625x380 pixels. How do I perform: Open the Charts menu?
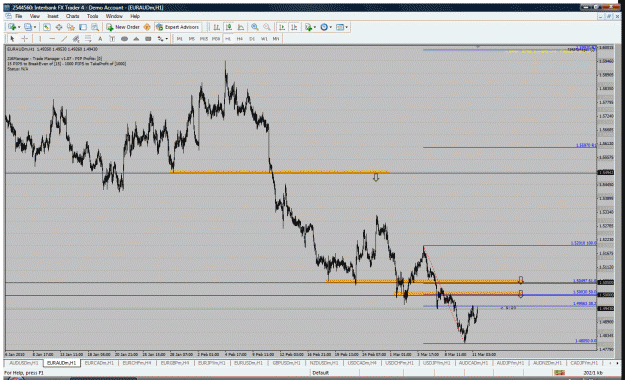73,16
